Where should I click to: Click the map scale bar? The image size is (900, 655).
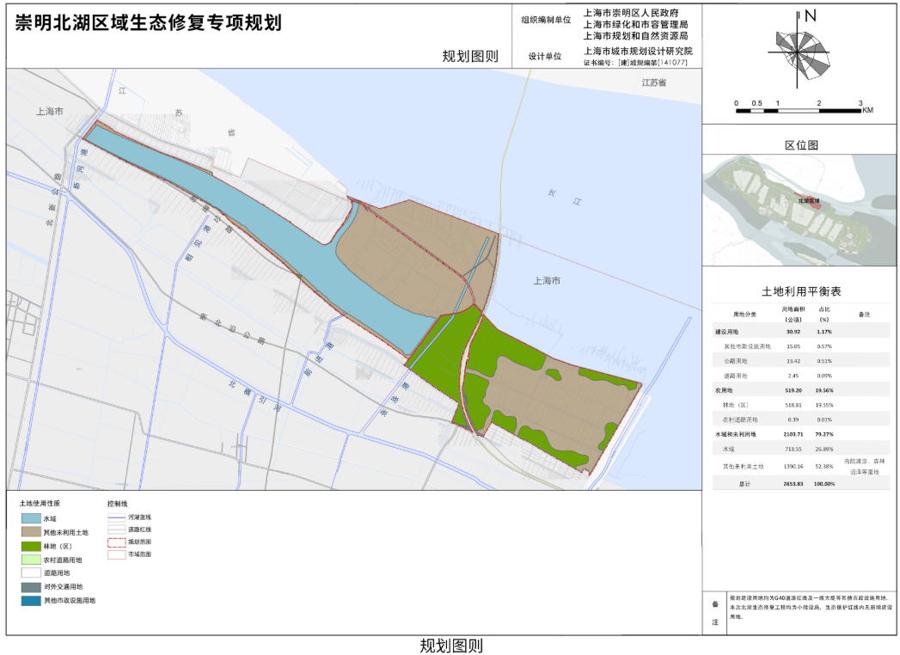(x=800, y=109)
